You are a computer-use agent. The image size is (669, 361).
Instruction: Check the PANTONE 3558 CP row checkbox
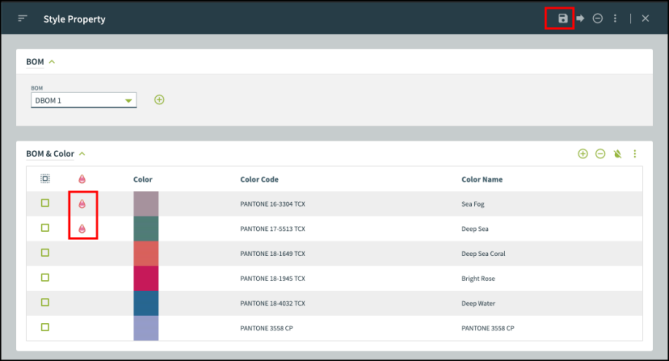click(45, 327)
